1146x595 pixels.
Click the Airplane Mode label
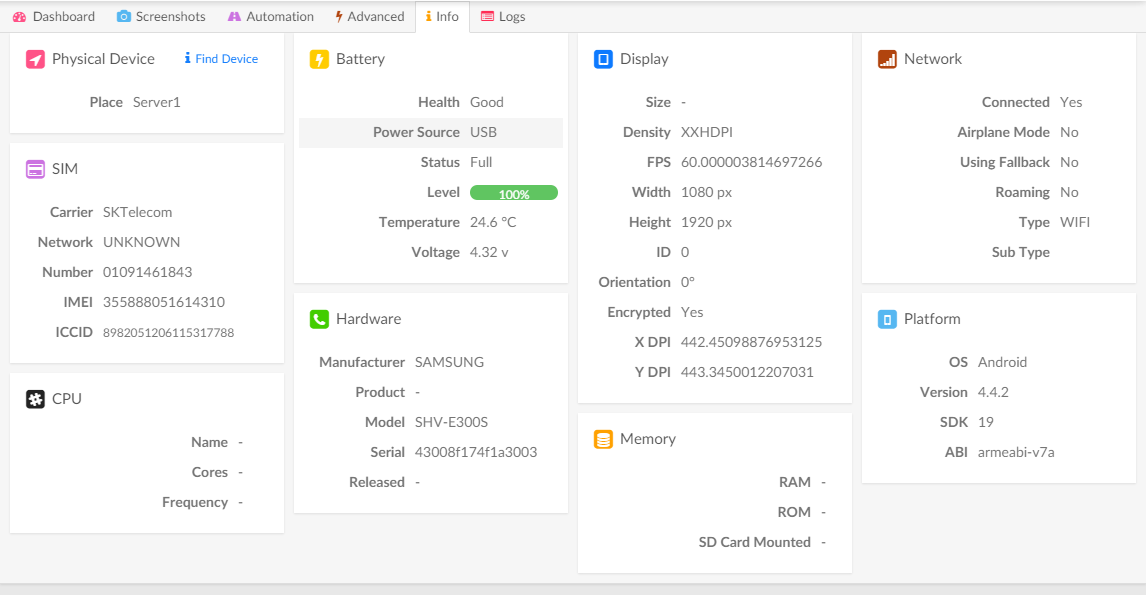(x=1003, y=132)
